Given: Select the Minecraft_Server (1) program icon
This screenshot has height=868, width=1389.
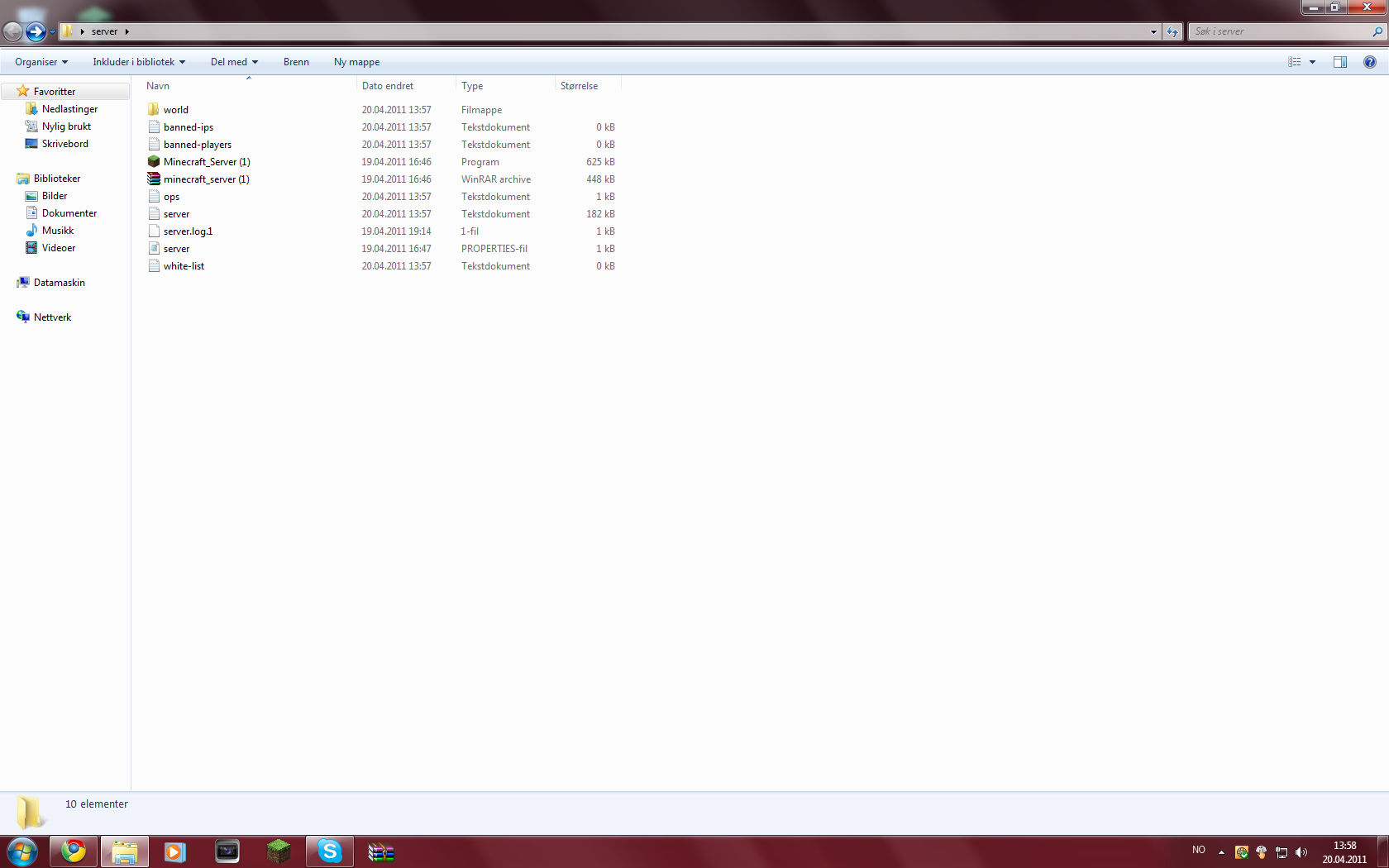Looking at the screenshot, I should pos(154,161).
